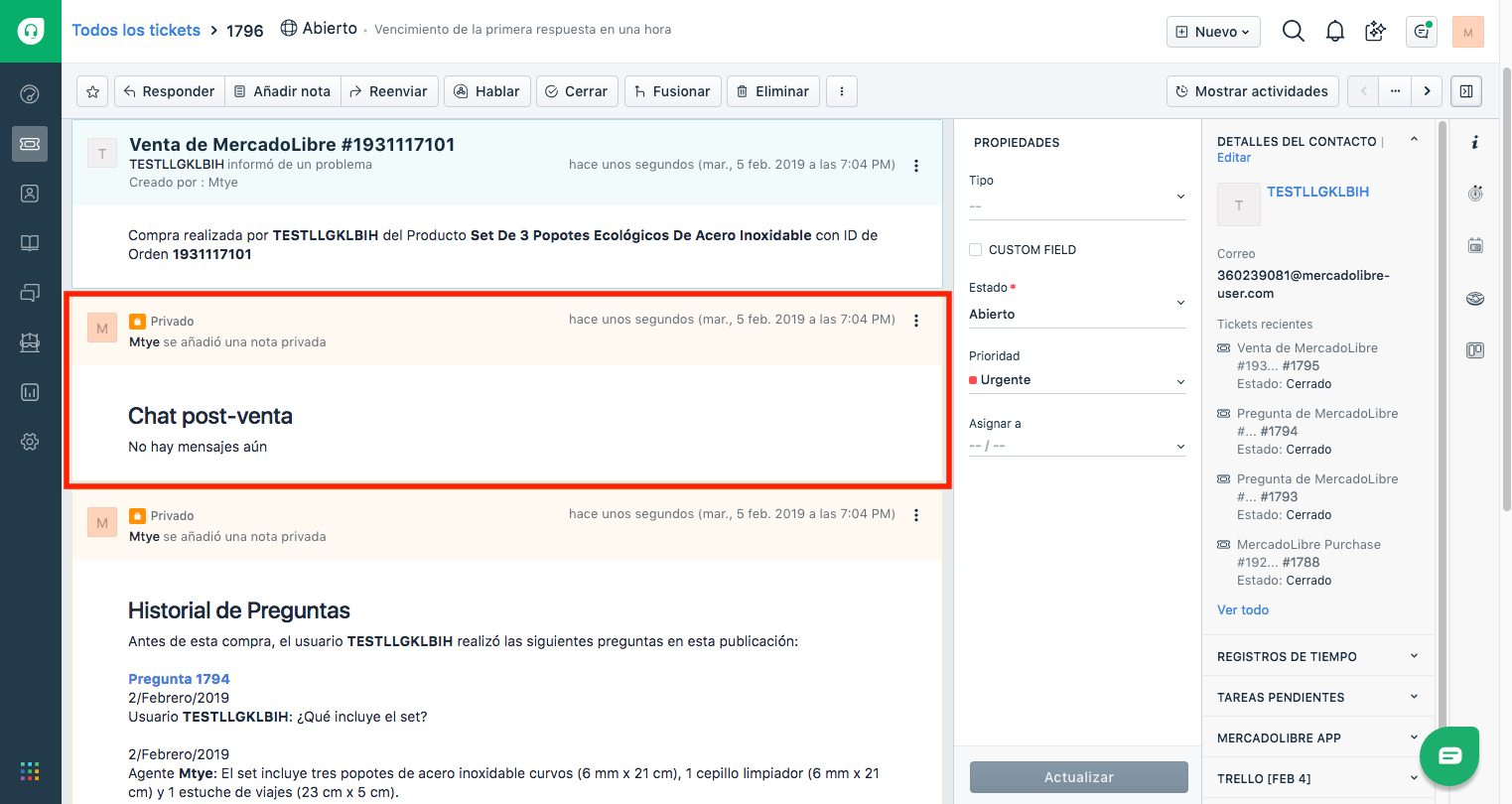The height and width of the screenshot is (804, 1512).
Task: Open options menu for the original ticket message
Action: [x=916, y=166]
